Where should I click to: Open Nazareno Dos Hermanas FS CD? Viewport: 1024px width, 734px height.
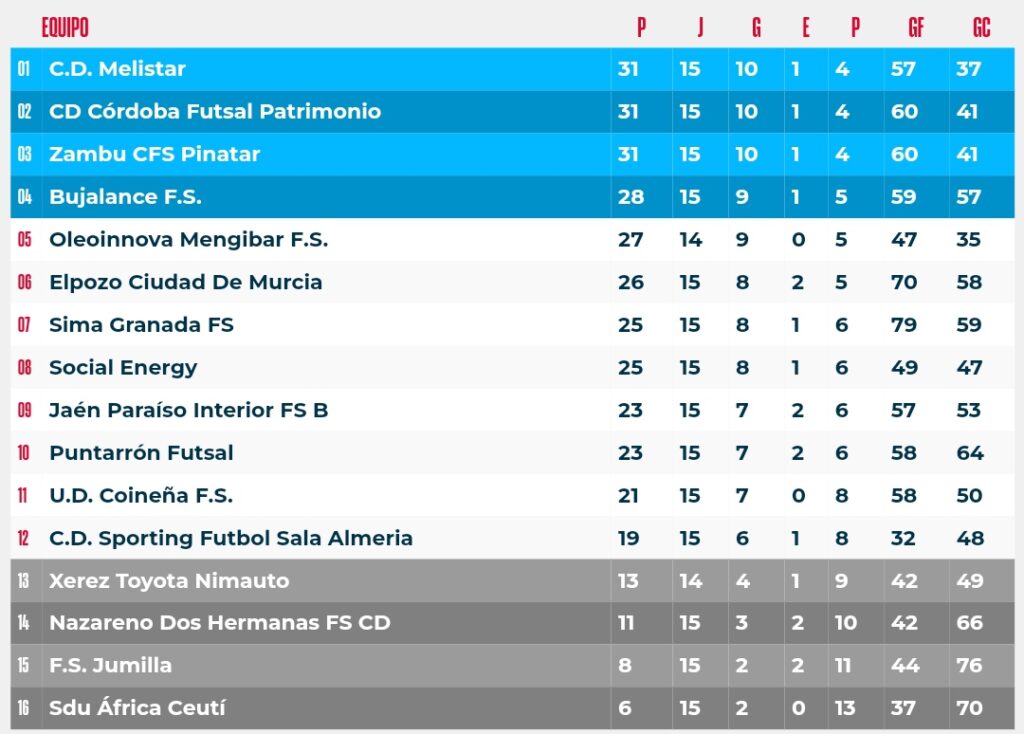click(x=219, y=623)
